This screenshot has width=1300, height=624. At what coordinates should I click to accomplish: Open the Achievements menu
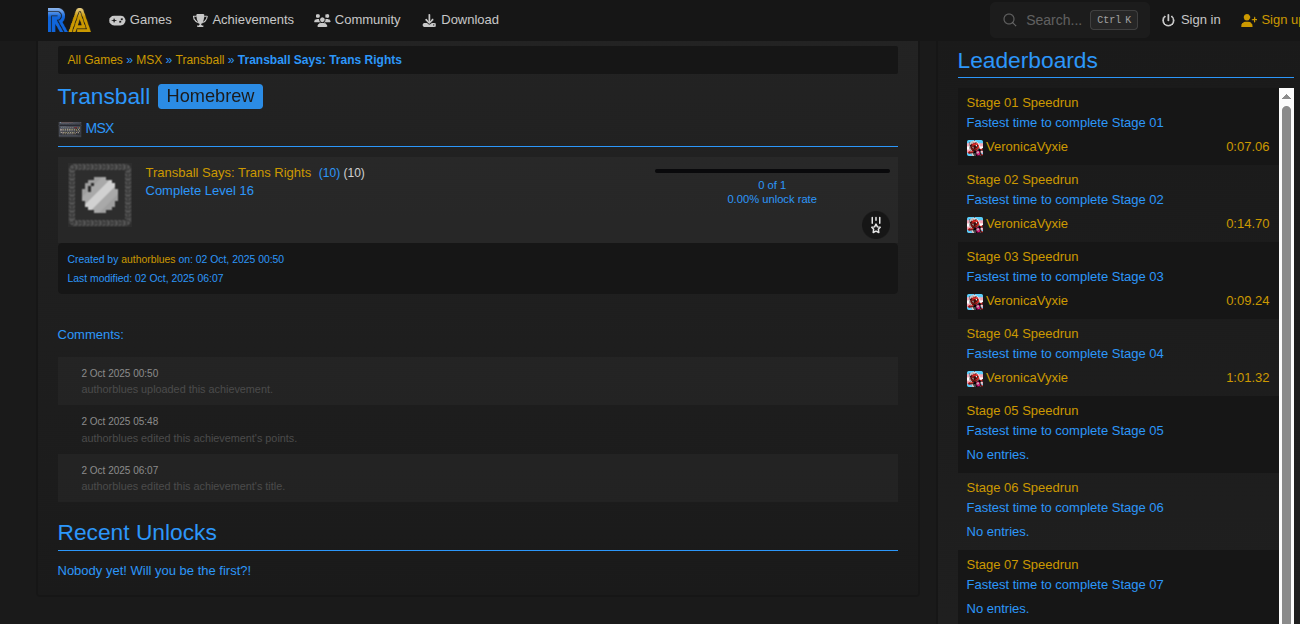tap(243, 20)
